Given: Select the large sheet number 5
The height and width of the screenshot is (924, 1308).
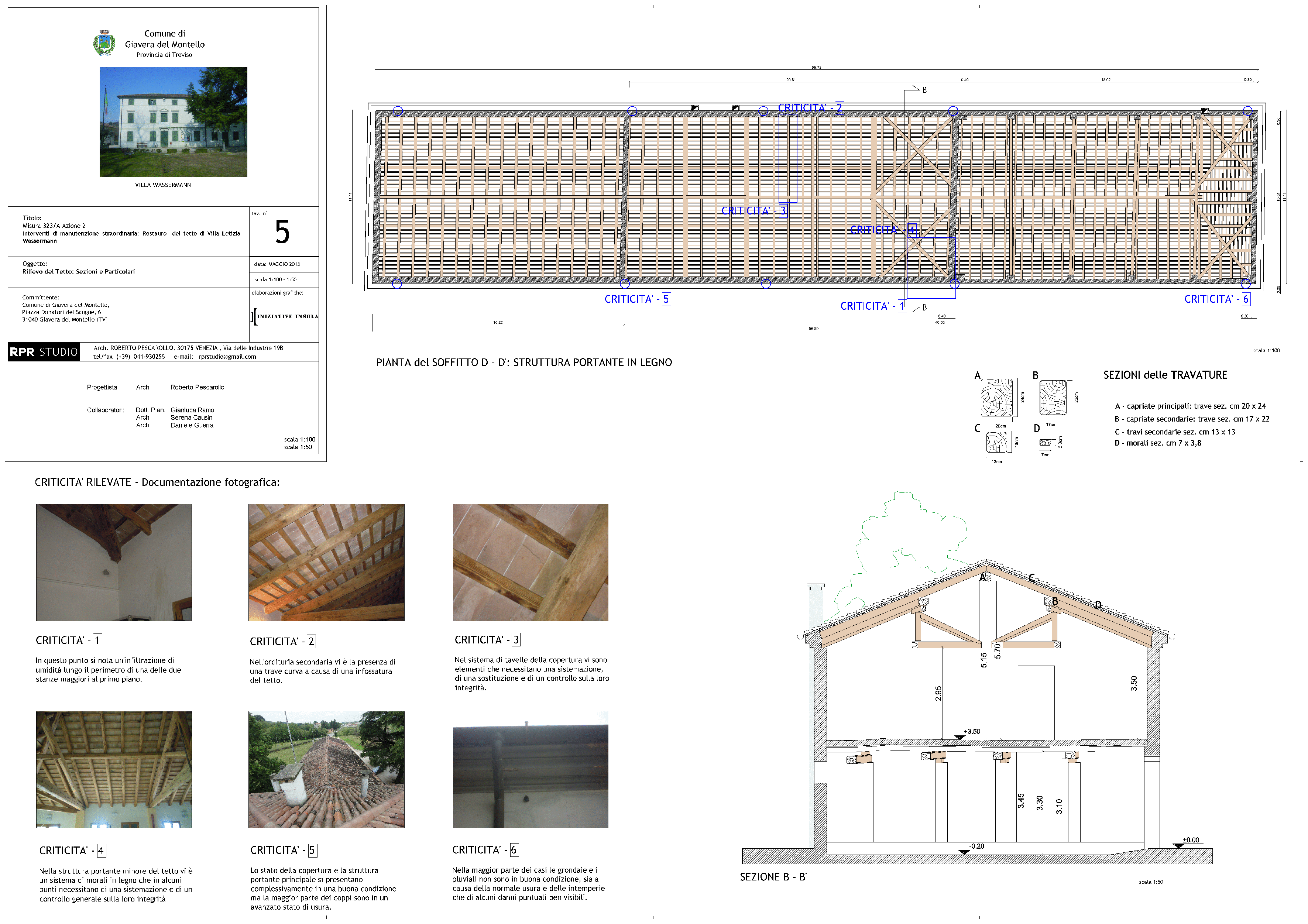Looking at the screenshot, I should 282,232.
